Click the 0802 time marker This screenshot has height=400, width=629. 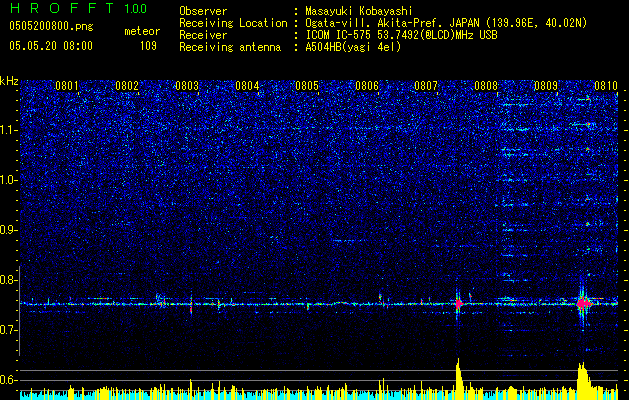click(x=127, y=86)
